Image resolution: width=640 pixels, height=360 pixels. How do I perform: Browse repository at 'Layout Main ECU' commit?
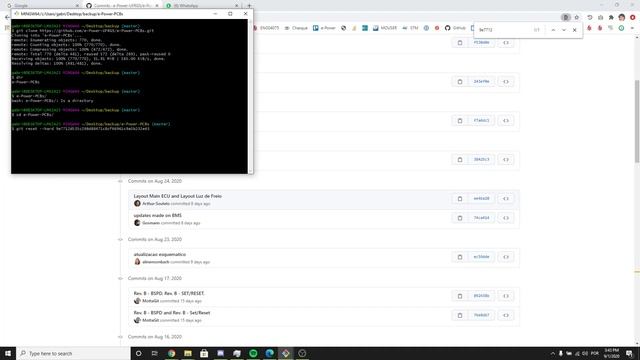[x=506, y=199]
